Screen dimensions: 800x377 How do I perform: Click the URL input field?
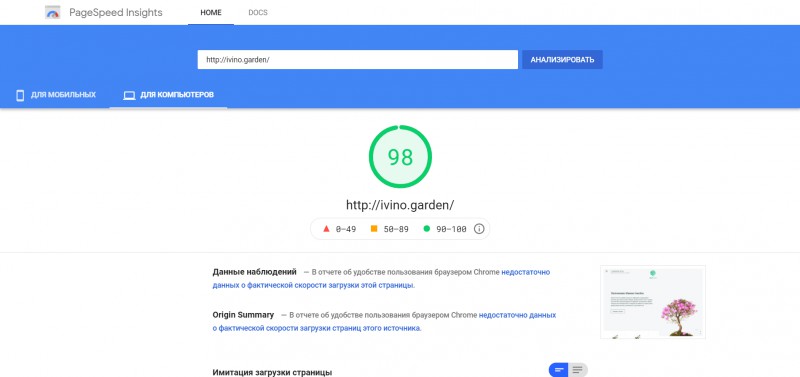(x=358, y=60)
